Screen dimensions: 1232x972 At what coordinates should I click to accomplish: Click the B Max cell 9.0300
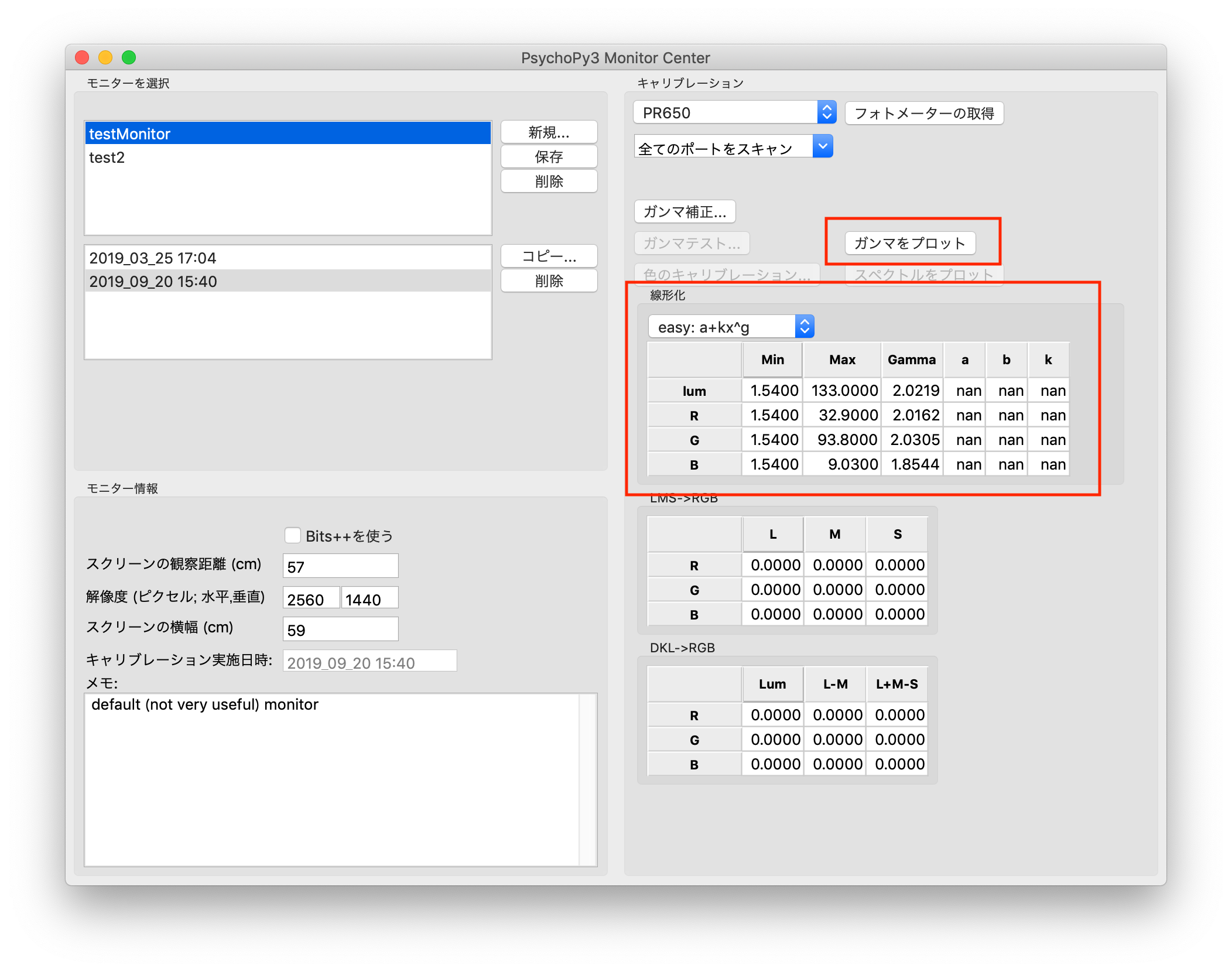tap(843, 464)
